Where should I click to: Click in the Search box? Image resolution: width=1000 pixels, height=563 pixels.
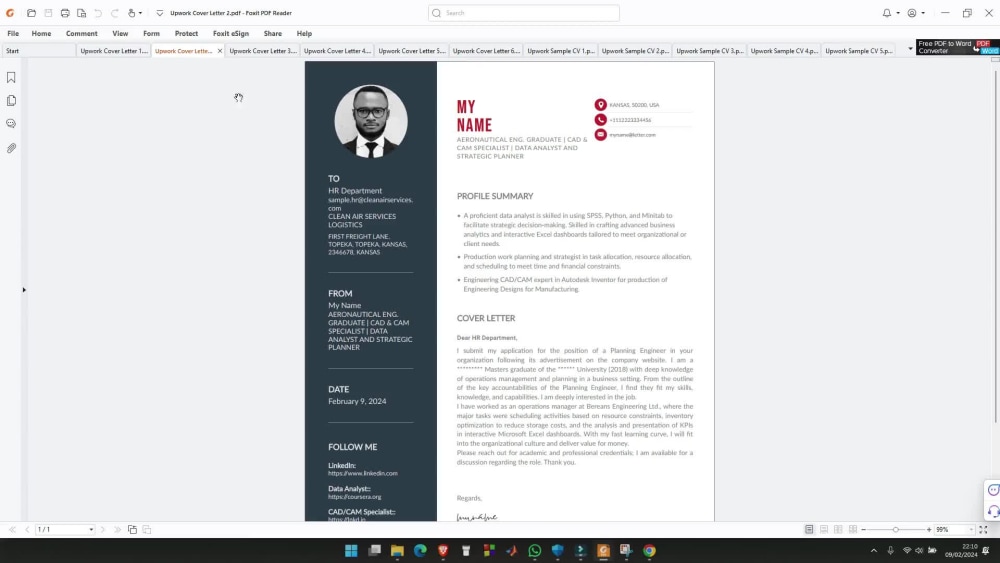(x=524, y=13)
